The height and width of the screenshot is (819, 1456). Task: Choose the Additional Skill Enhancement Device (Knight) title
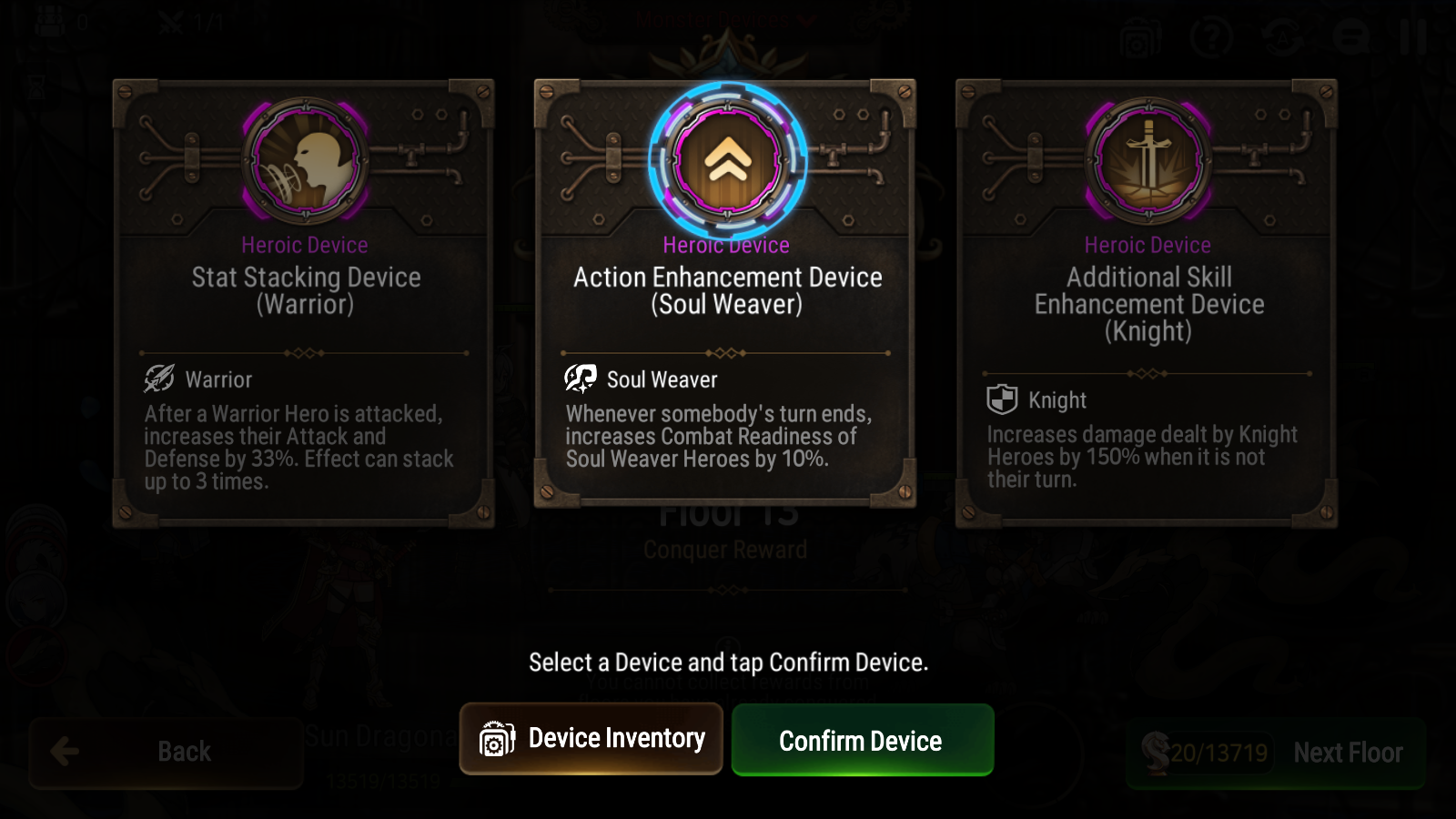click(1148, 304)
